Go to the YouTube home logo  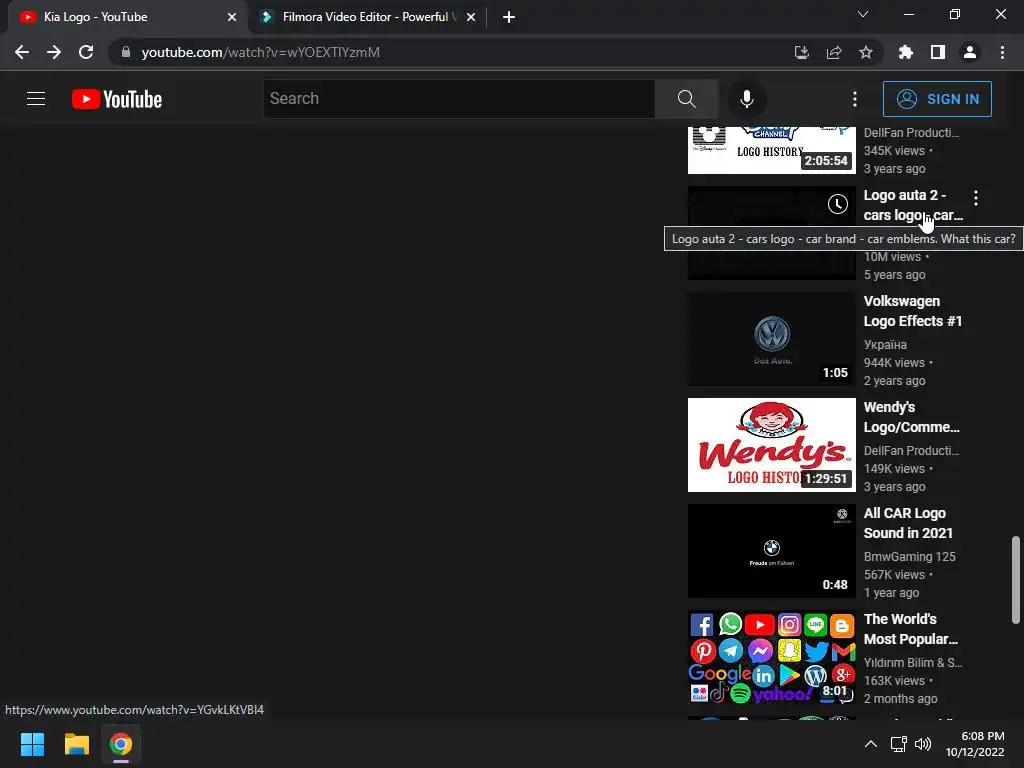[117, 99]
